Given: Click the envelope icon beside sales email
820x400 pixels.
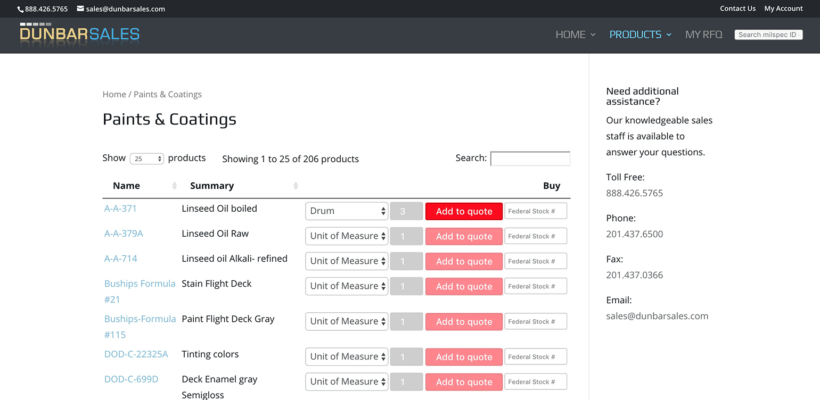Looking at the screenshot, I should pos(80,8).
